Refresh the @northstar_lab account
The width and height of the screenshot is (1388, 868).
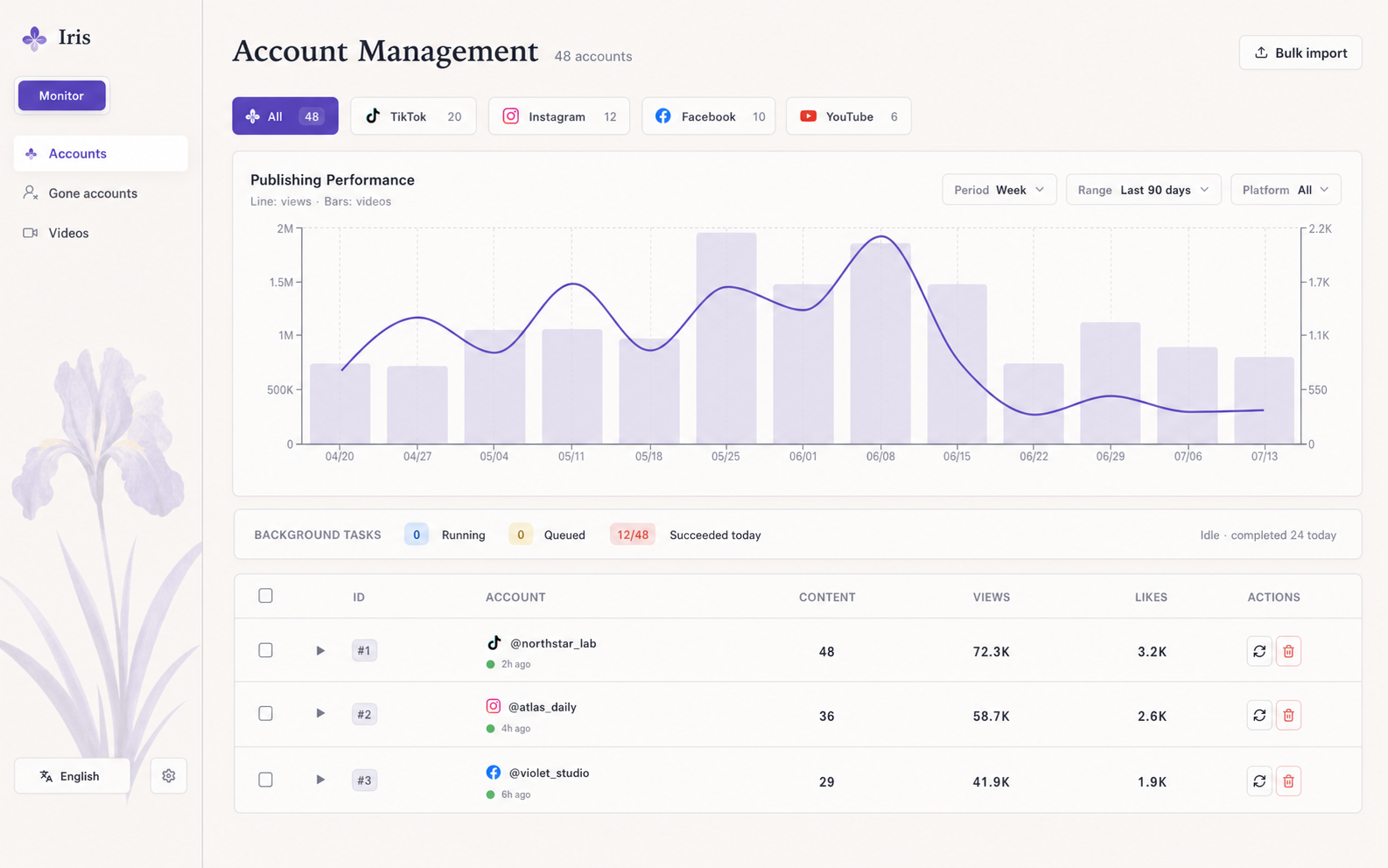(1259, 651)
